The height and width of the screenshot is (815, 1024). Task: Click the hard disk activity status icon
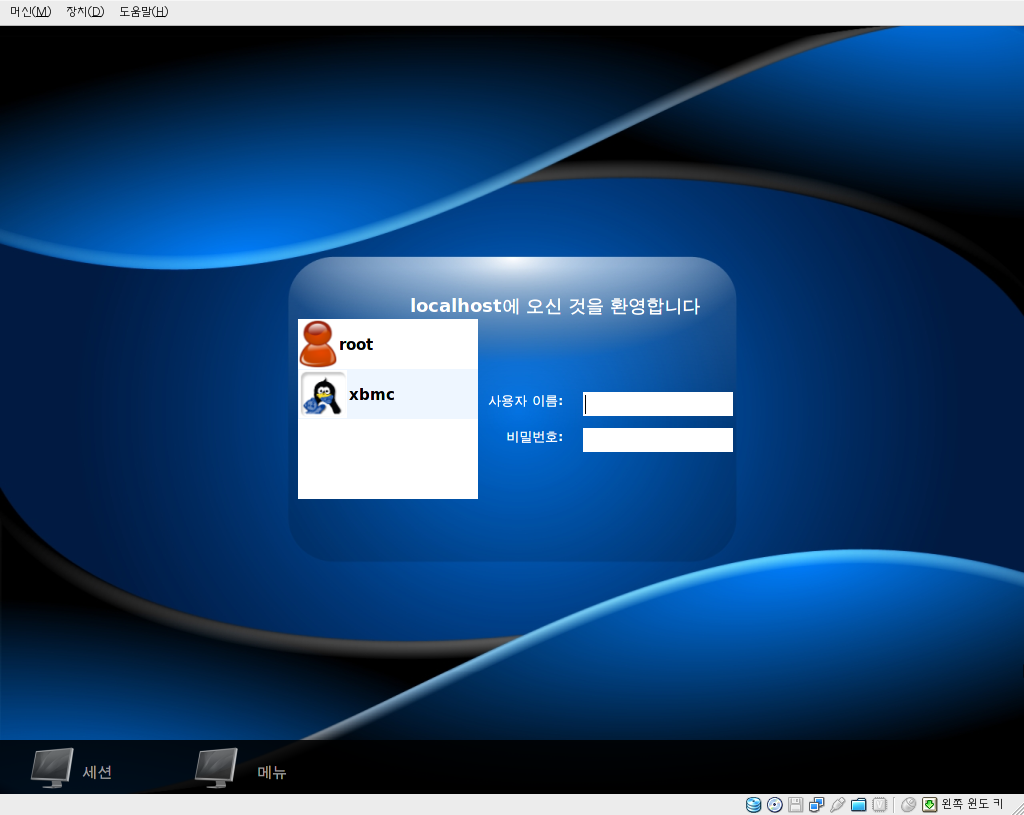coord(754,805)
